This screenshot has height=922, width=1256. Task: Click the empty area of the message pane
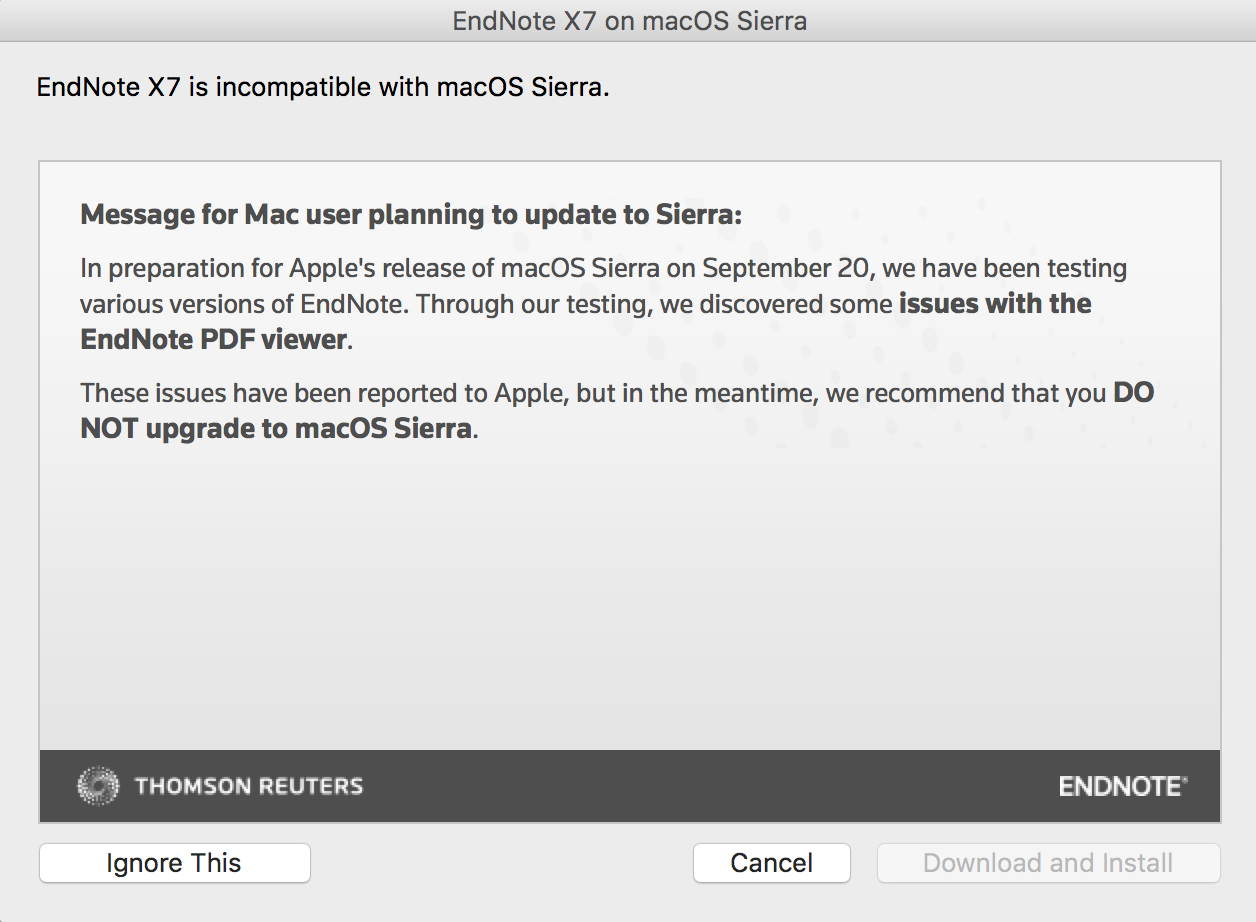630,600
